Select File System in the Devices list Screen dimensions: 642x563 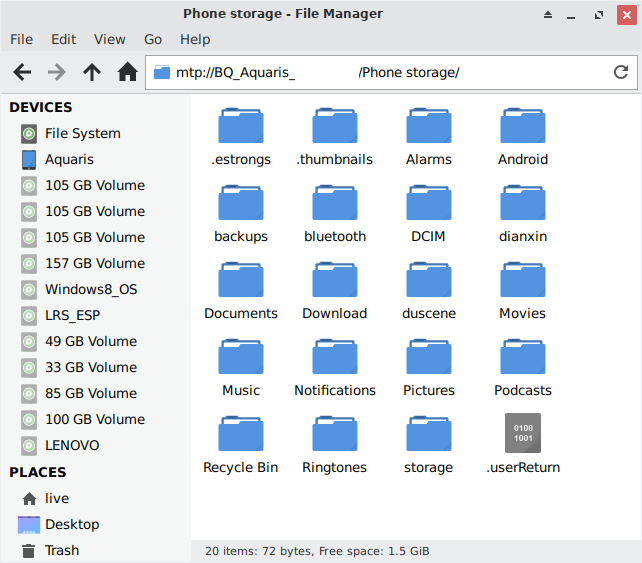(x=82, y=133)
